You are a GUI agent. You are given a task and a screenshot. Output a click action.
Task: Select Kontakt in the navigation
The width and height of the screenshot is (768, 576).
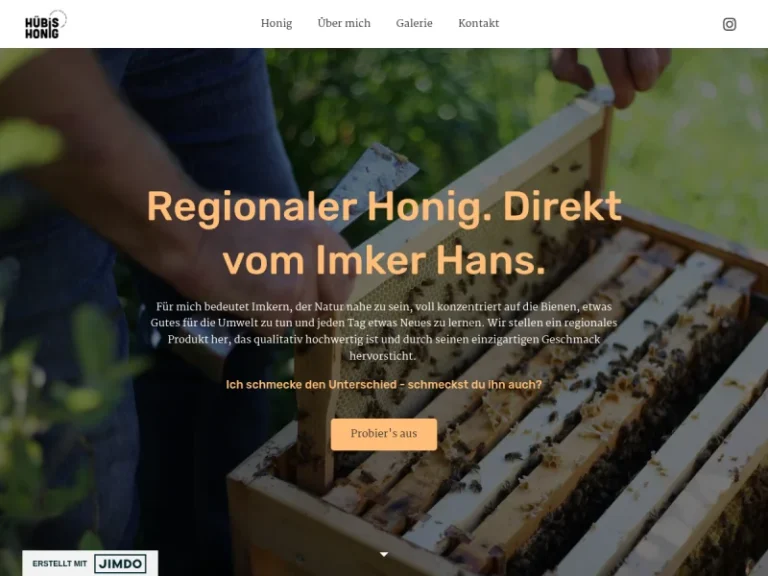[x=479, y=23]
